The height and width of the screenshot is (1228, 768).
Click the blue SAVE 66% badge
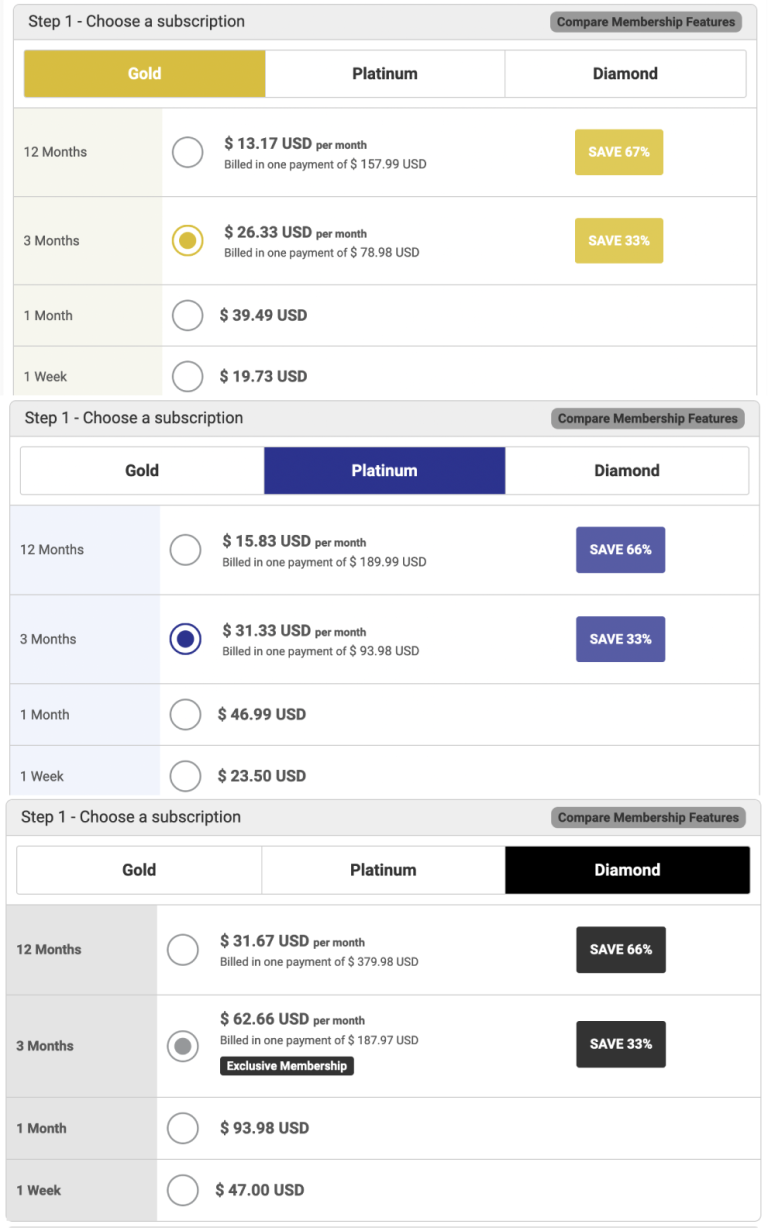point(620,550)
